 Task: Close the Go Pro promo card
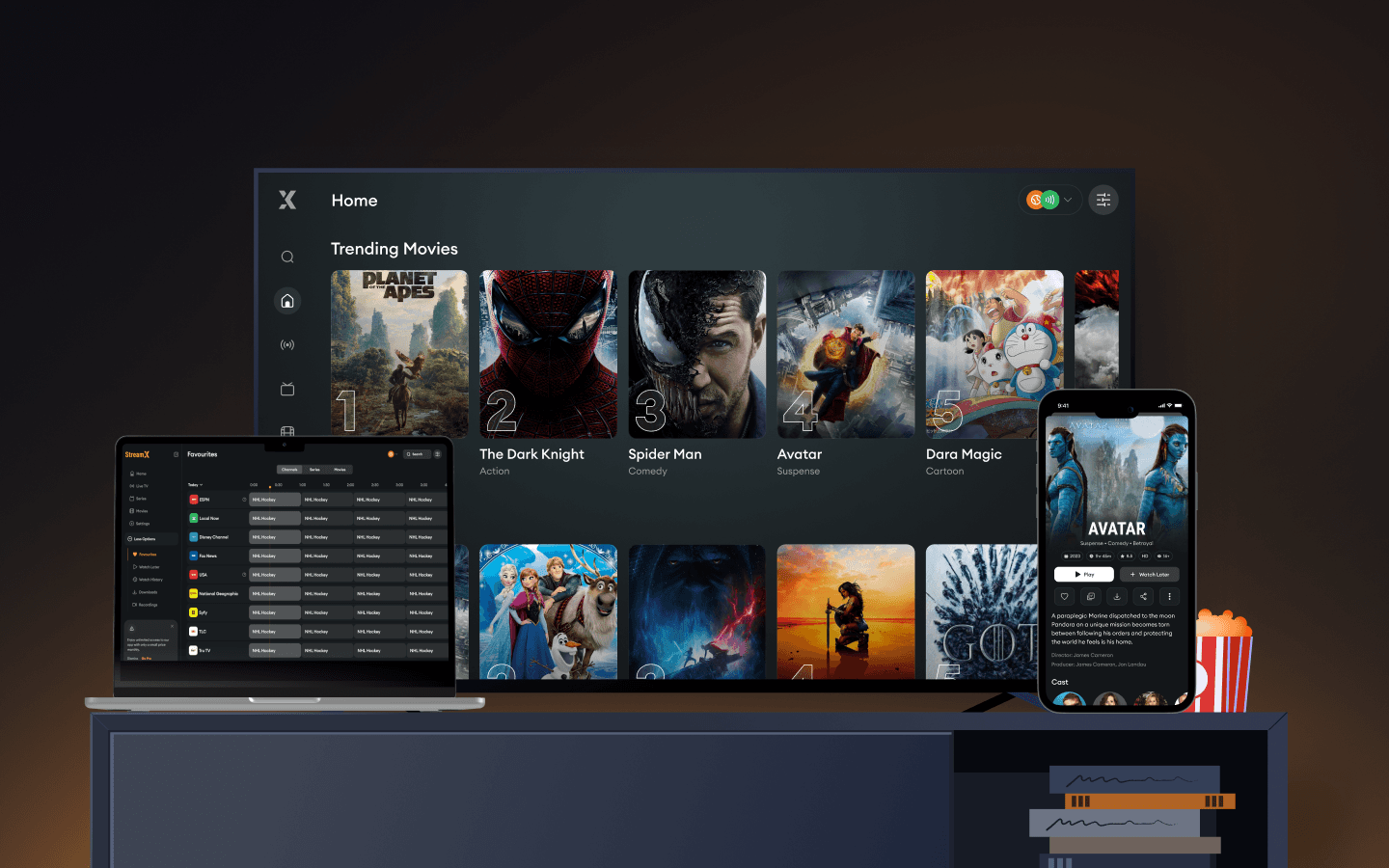pyautogui.click(x=172, y=626)
